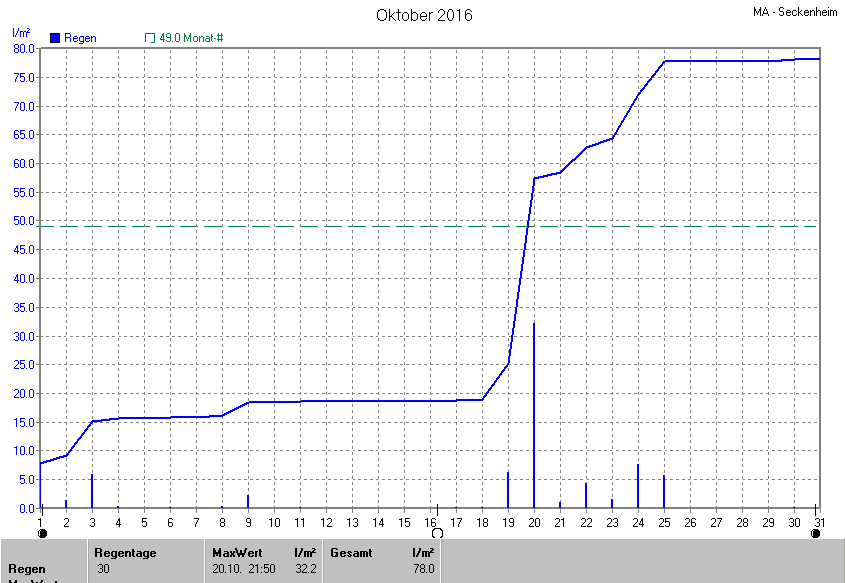Click the new moon icon under day 1
Screen dimensions: 845x583
pyautogui.click(x=41, y=533)
